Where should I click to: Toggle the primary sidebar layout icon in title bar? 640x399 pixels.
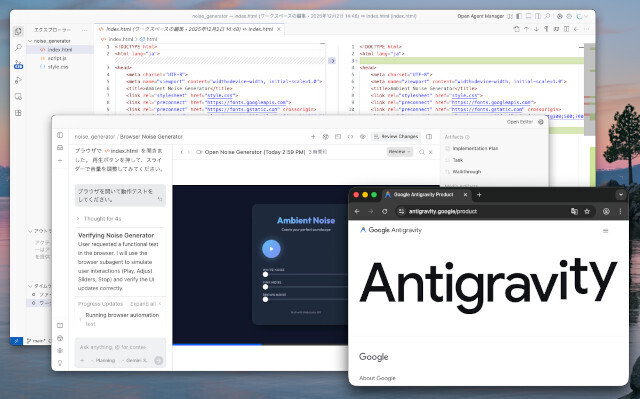[519, 16]
